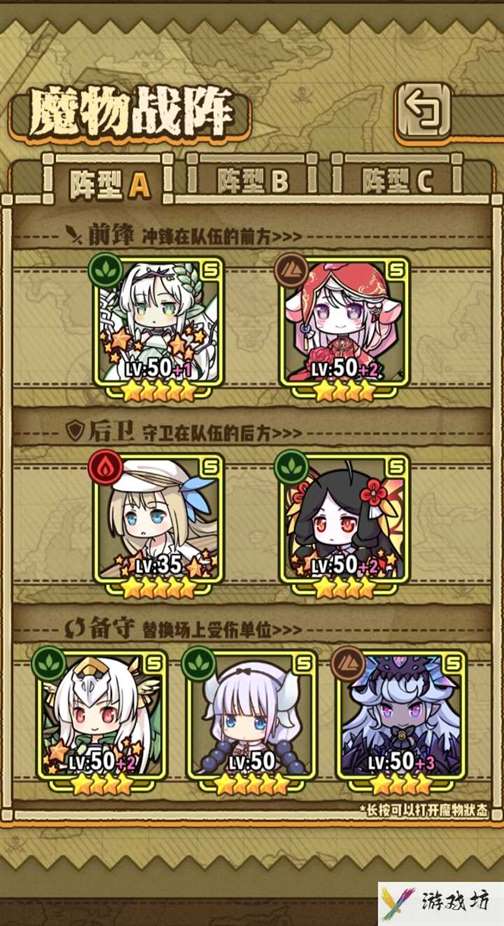Click the 后卫 shield icon header
Screen dimensions: 504x926
pos(74,432)
